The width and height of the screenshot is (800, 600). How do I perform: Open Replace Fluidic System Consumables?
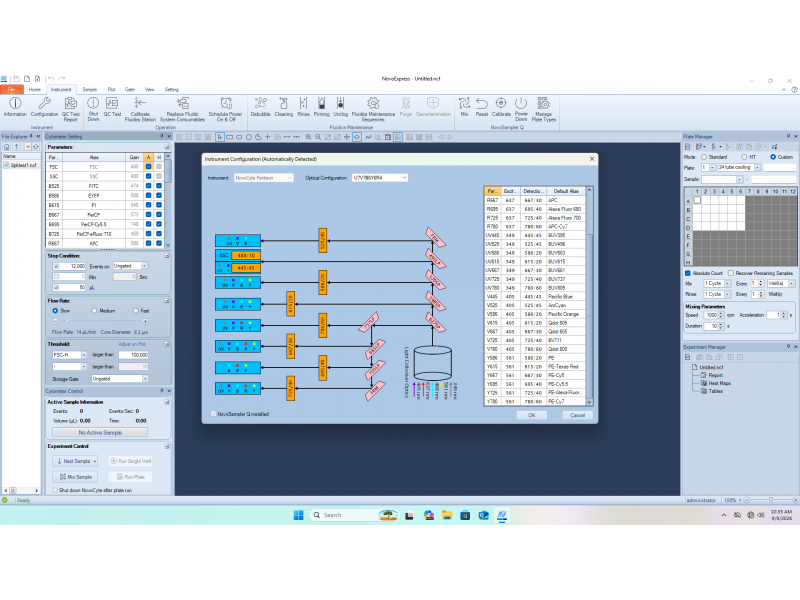pyautogui.click(x=182, y=109)
